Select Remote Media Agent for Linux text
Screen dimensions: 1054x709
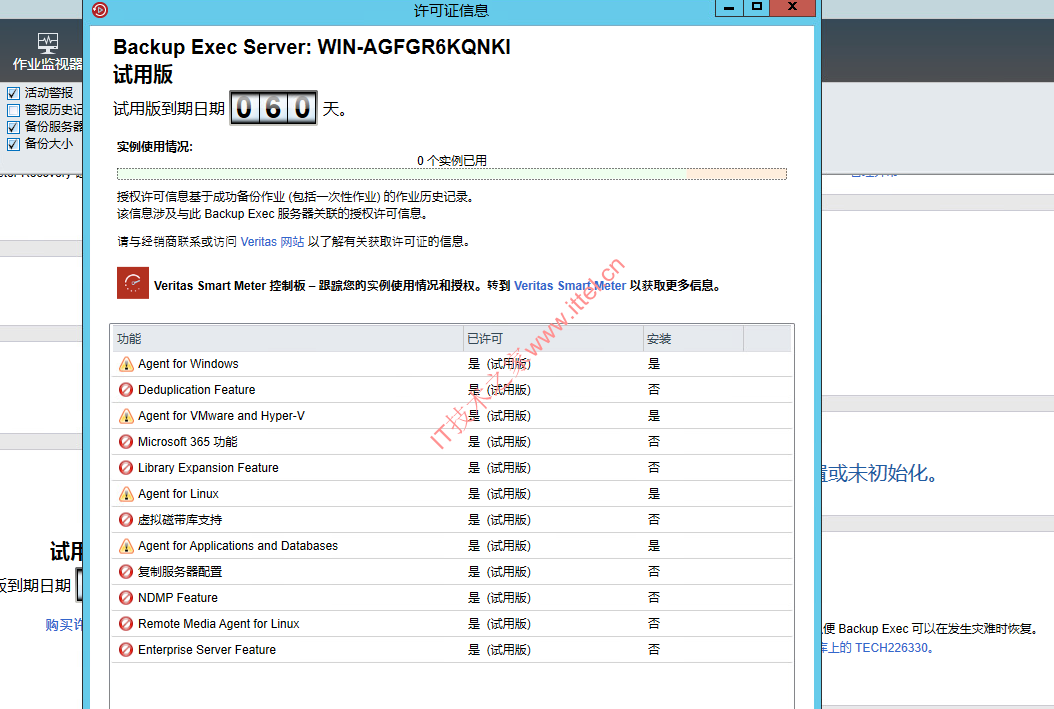point(218,624)
